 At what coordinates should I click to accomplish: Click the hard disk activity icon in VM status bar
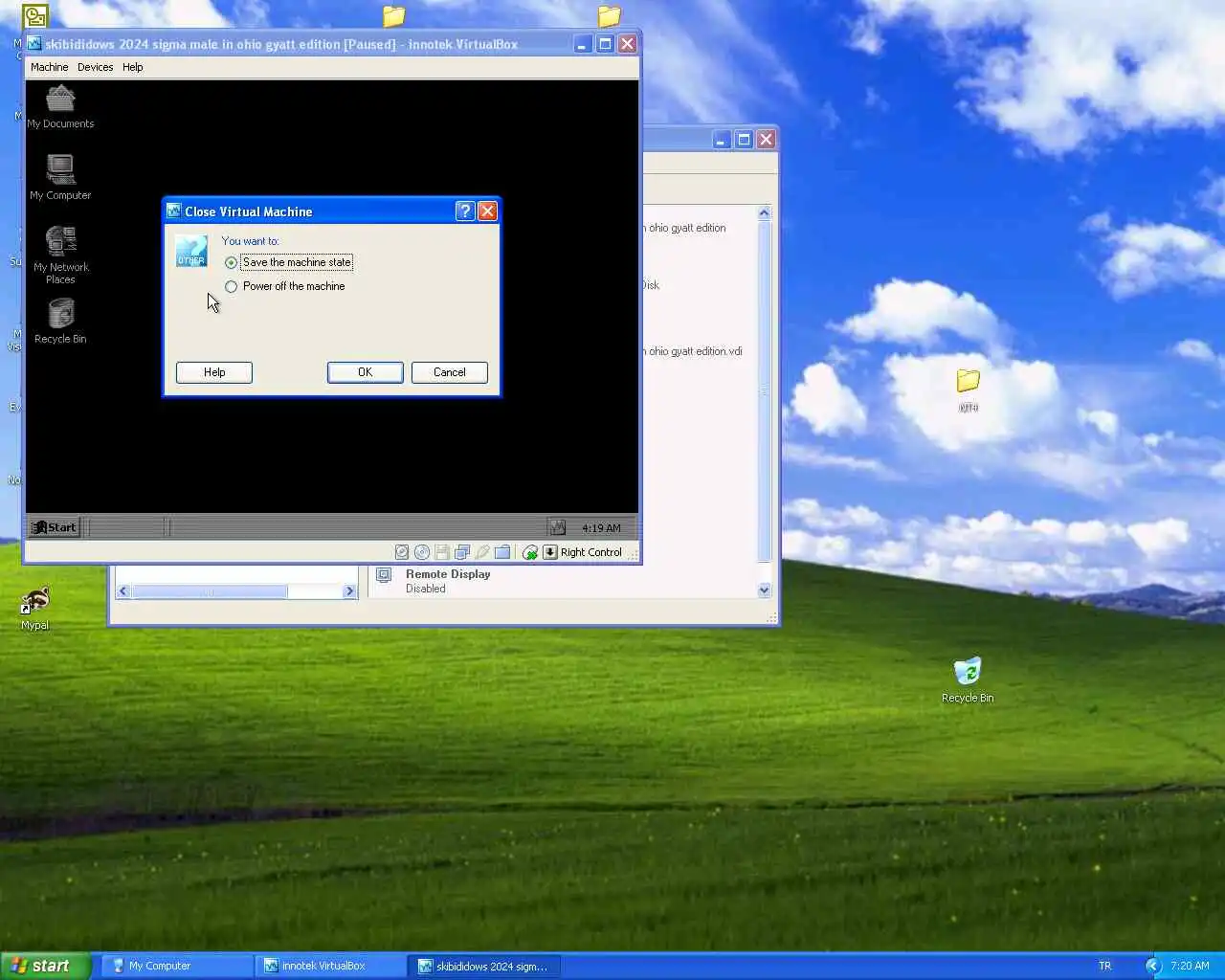tap(402, 552)
